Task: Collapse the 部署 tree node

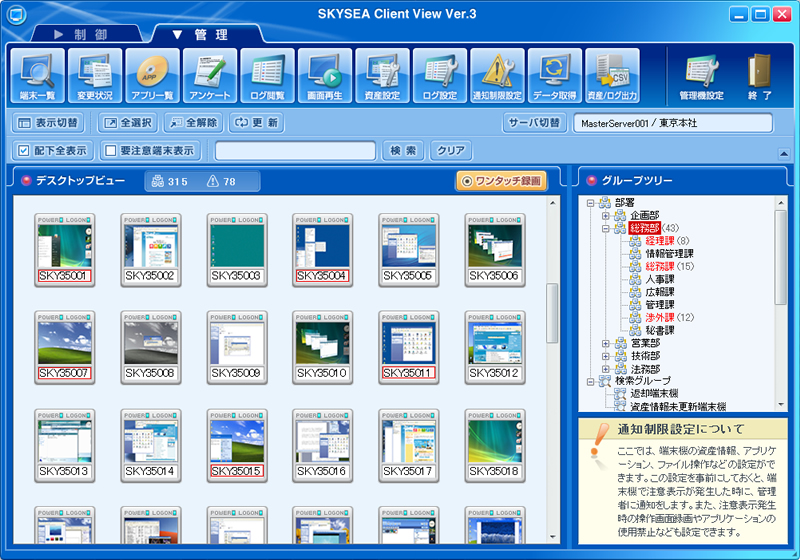Action: click(590, 203)
